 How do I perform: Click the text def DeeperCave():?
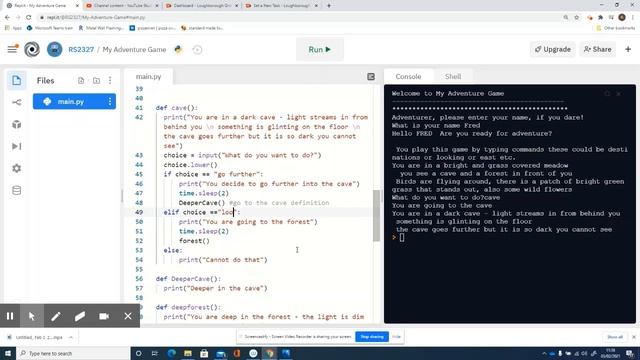[x=188, y=279]
